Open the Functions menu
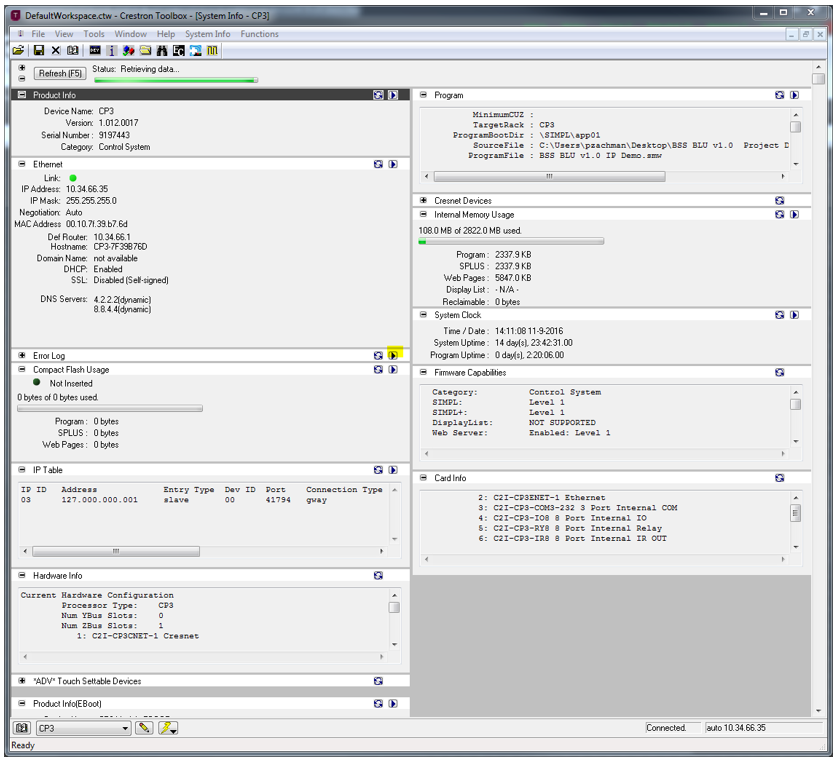838x763 pixels. pyautogui.click(x=259, y=34)
